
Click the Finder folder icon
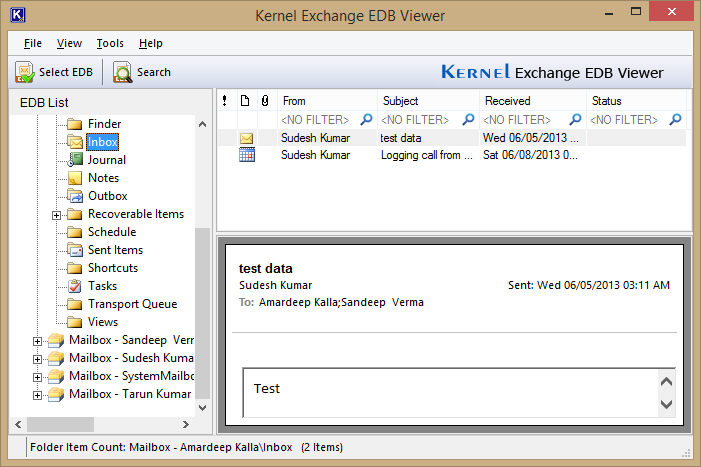(x=75, y=124)
